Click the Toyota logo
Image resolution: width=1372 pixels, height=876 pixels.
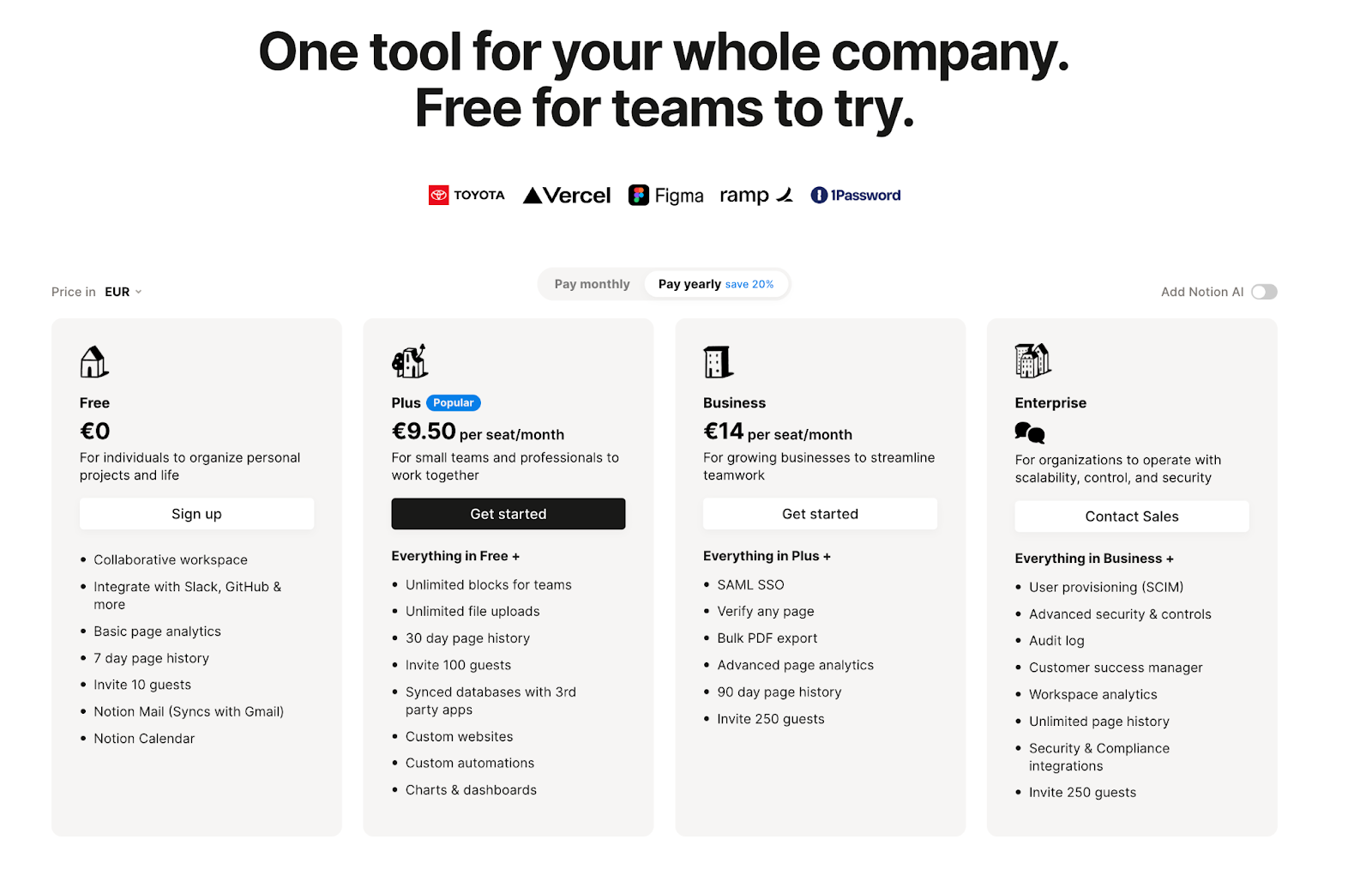coord(466,196)
